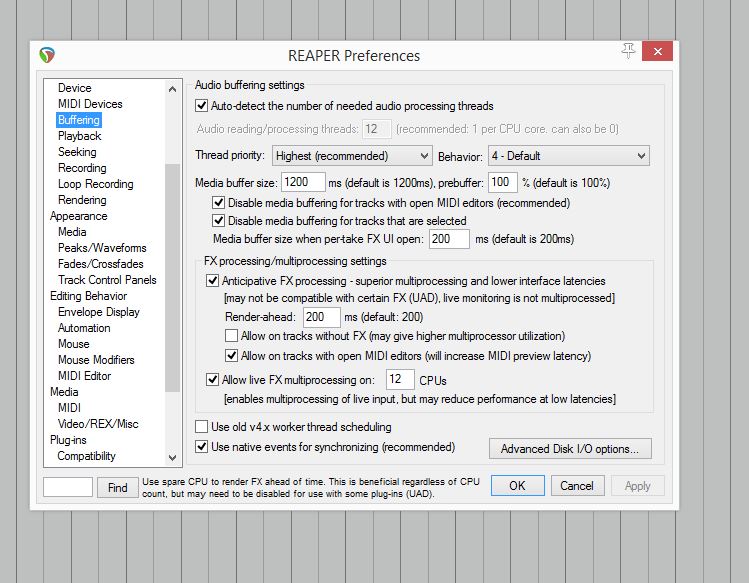Viewport: 749px width, 583px height.
Task: Click the Apply button
Action: click(x=638, y=486)
